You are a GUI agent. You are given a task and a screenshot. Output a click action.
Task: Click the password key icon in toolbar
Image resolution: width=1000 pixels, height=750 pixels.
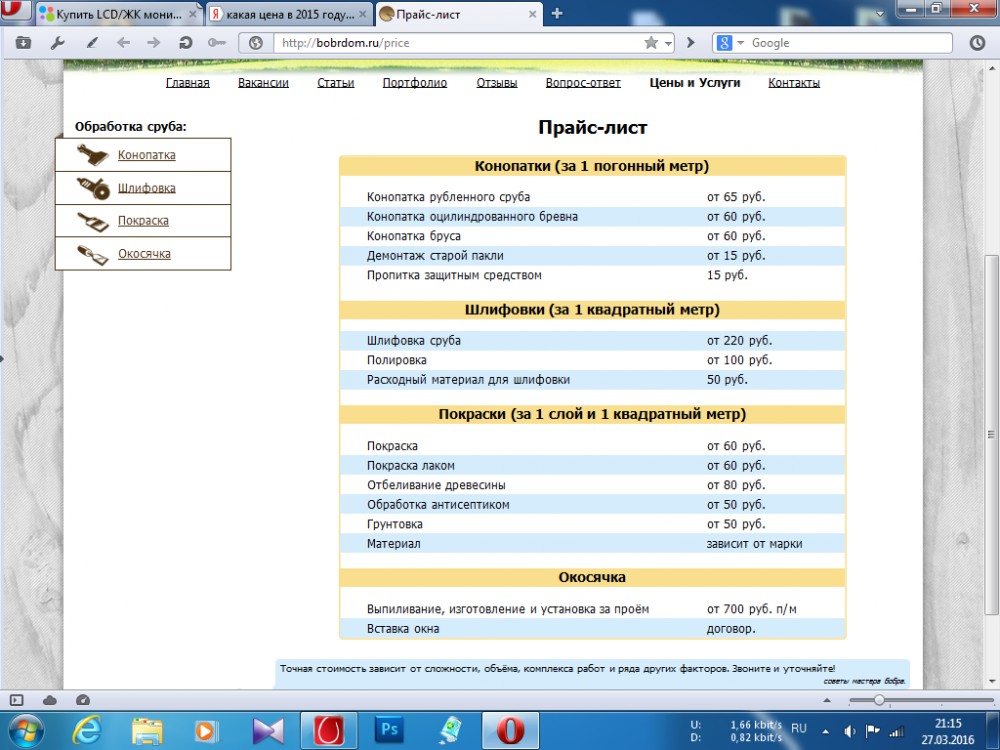coord(216,43)
